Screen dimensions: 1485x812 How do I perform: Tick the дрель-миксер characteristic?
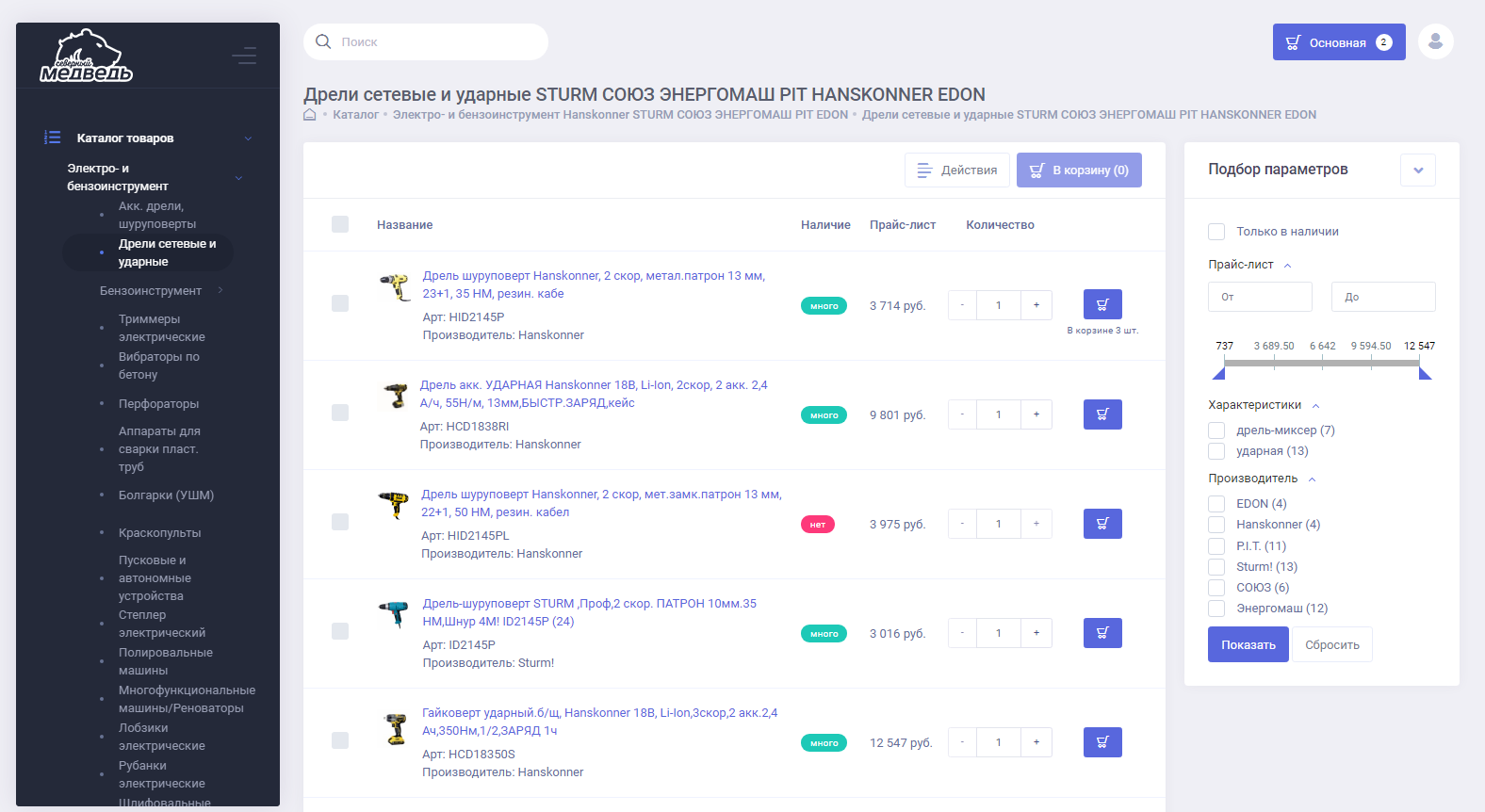1216,430
